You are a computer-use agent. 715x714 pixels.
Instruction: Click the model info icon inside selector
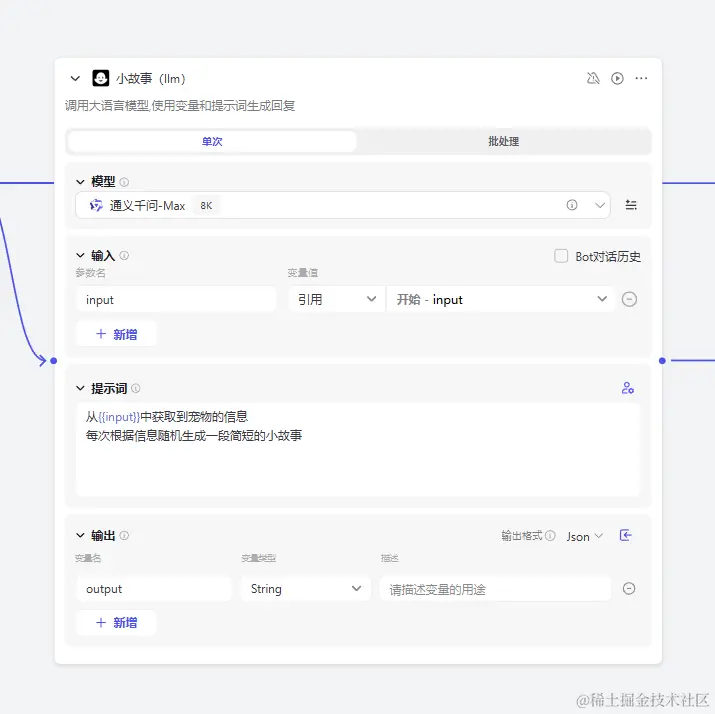click(x=572, y=205)
